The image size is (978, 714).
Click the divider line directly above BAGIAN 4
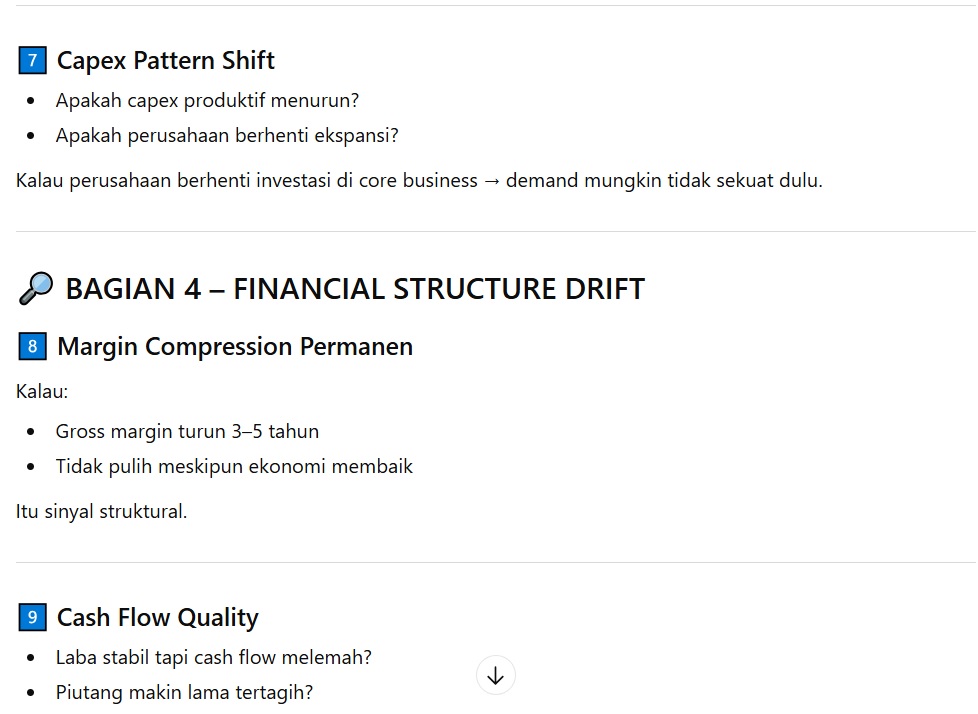(496, 232)
